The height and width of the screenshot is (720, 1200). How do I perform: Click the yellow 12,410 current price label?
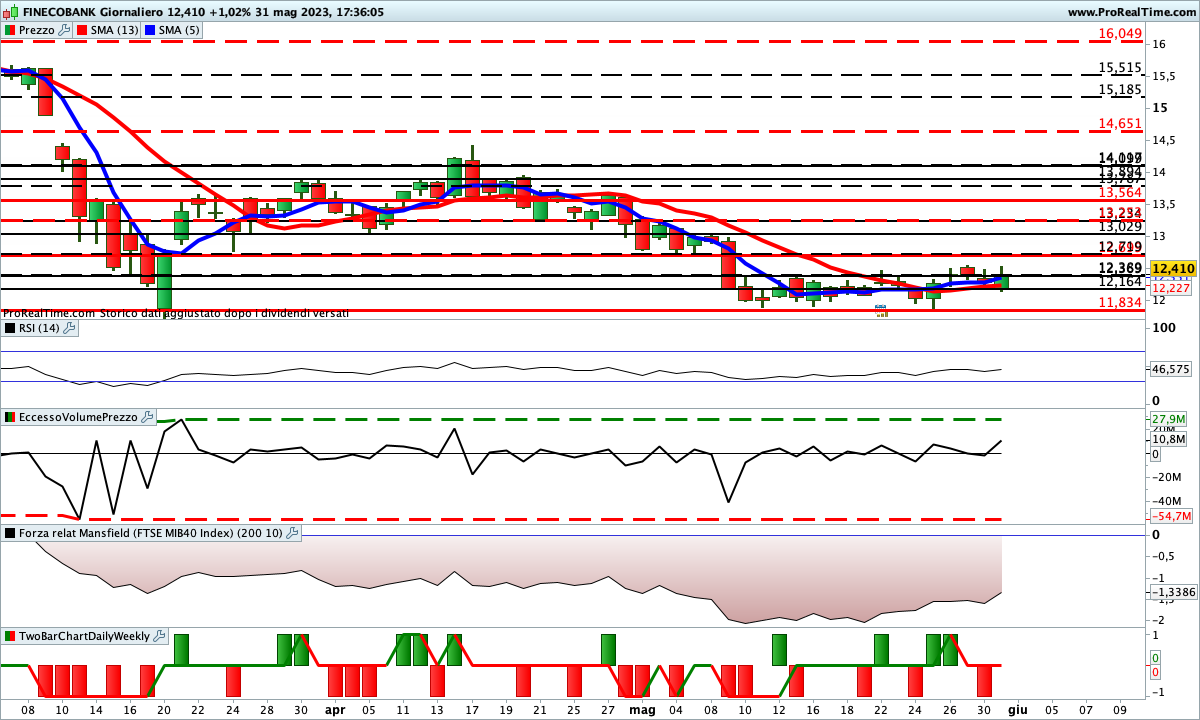tap(1173, 268)
